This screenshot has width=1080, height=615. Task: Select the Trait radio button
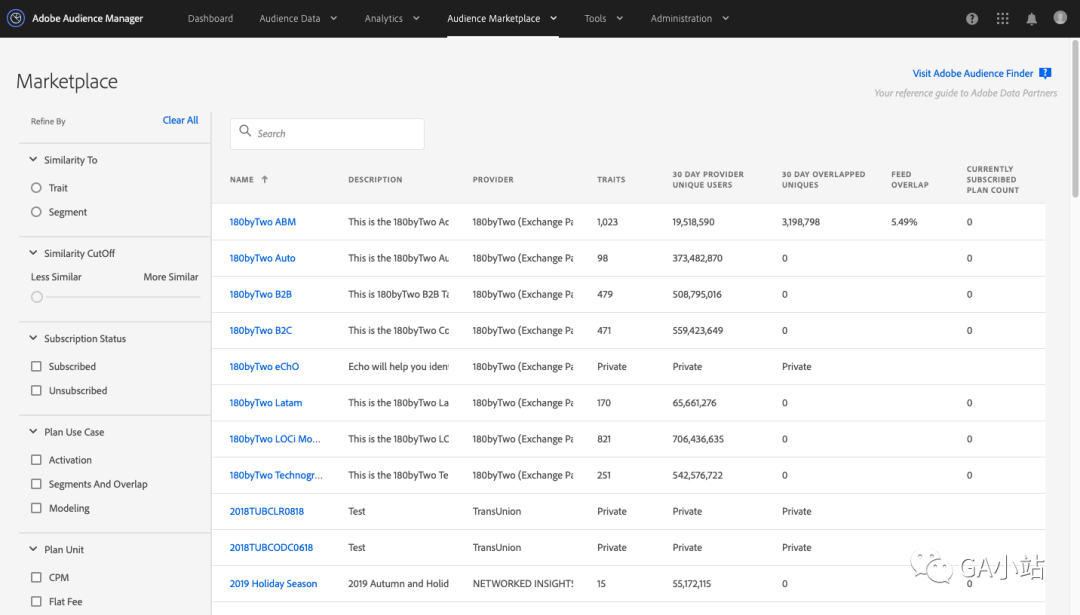[x=36, y=187]
